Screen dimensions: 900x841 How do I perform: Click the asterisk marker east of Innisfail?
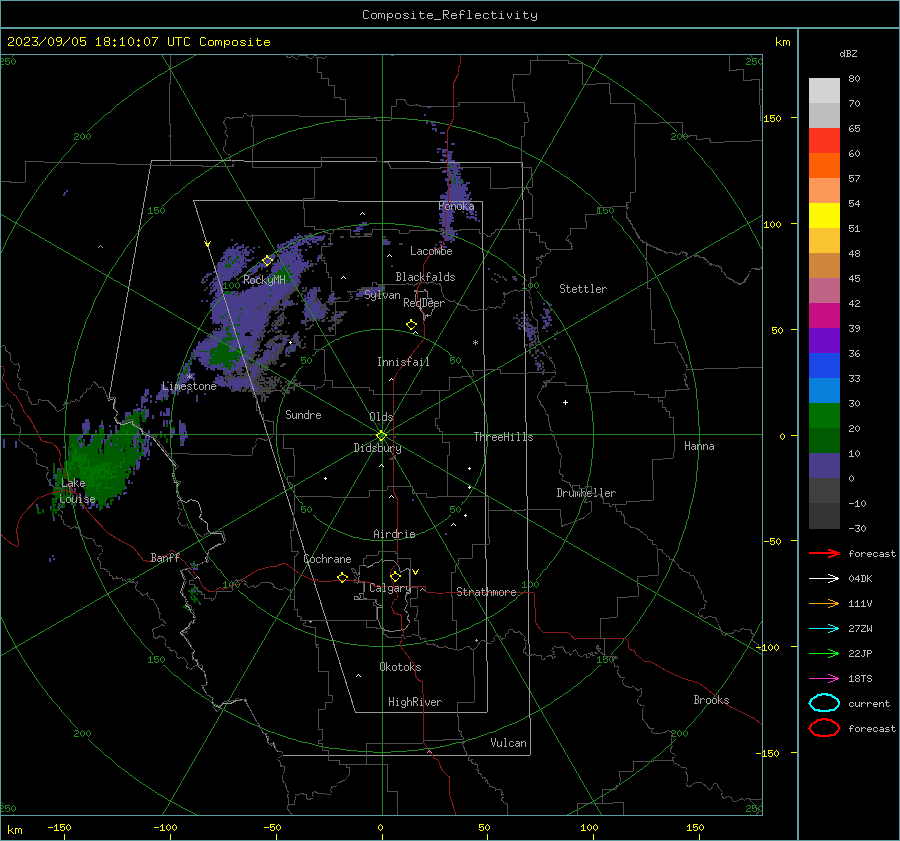coord(475,343)
